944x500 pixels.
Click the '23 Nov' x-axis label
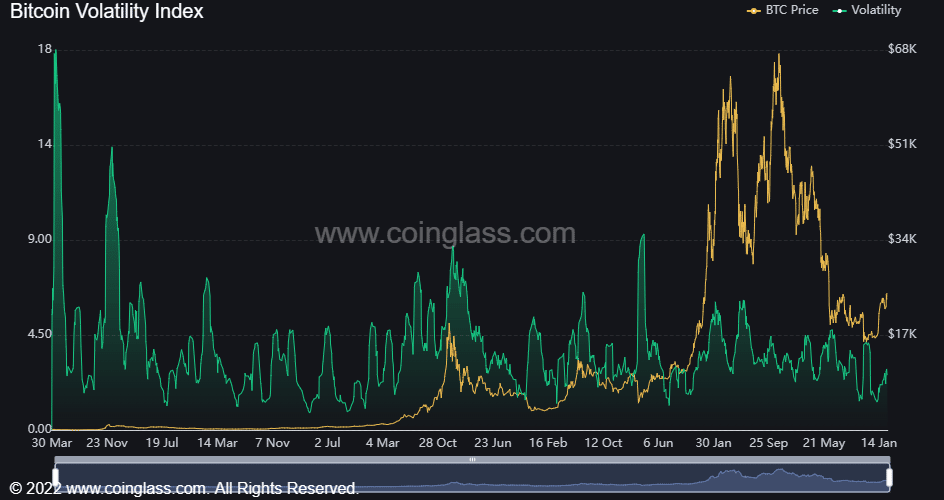tap(107, 443)
